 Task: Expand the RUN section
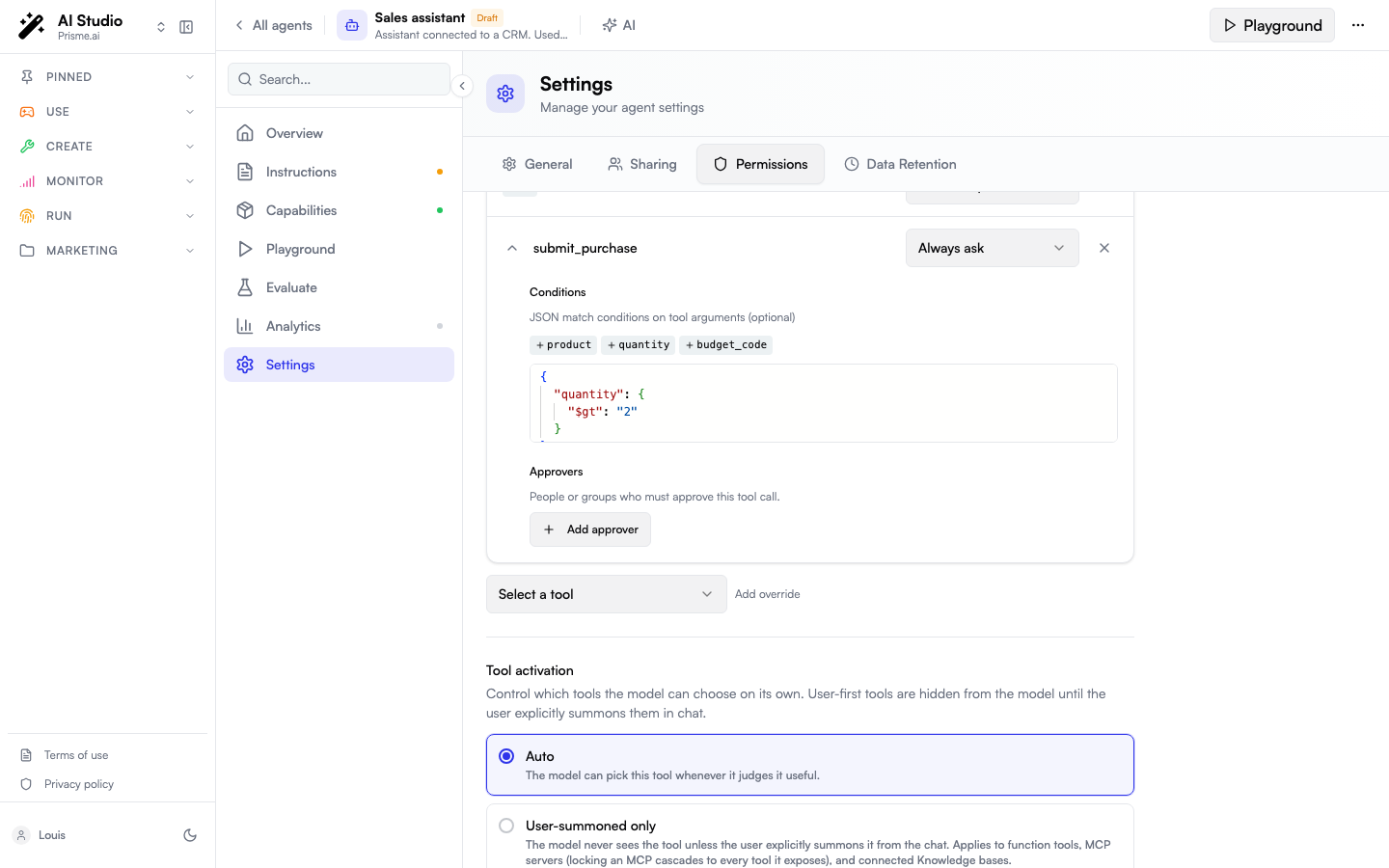click(107, 216)
